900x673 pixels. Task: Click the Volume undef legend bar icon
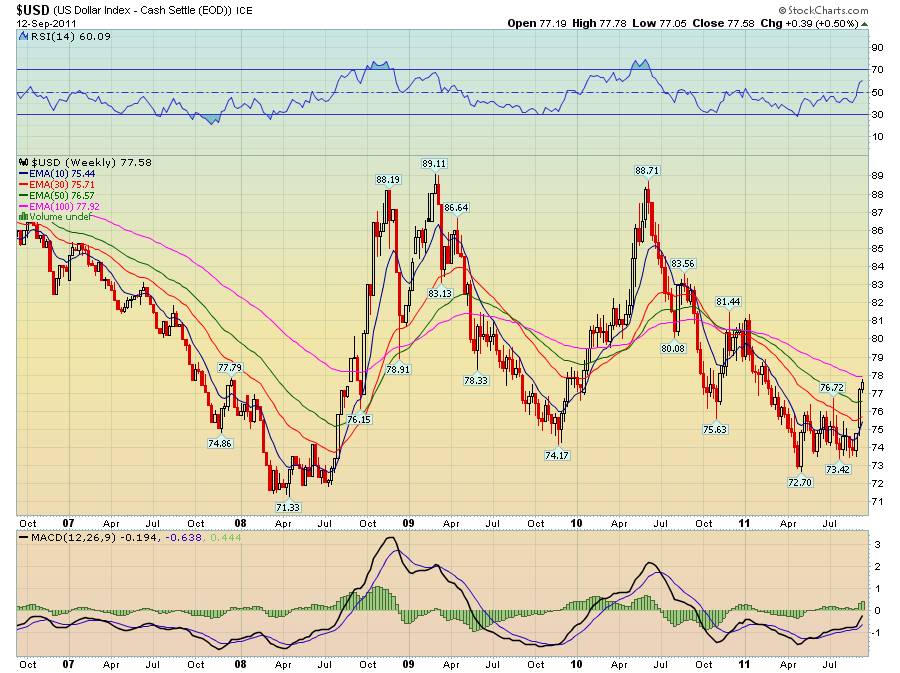point(24,217)
